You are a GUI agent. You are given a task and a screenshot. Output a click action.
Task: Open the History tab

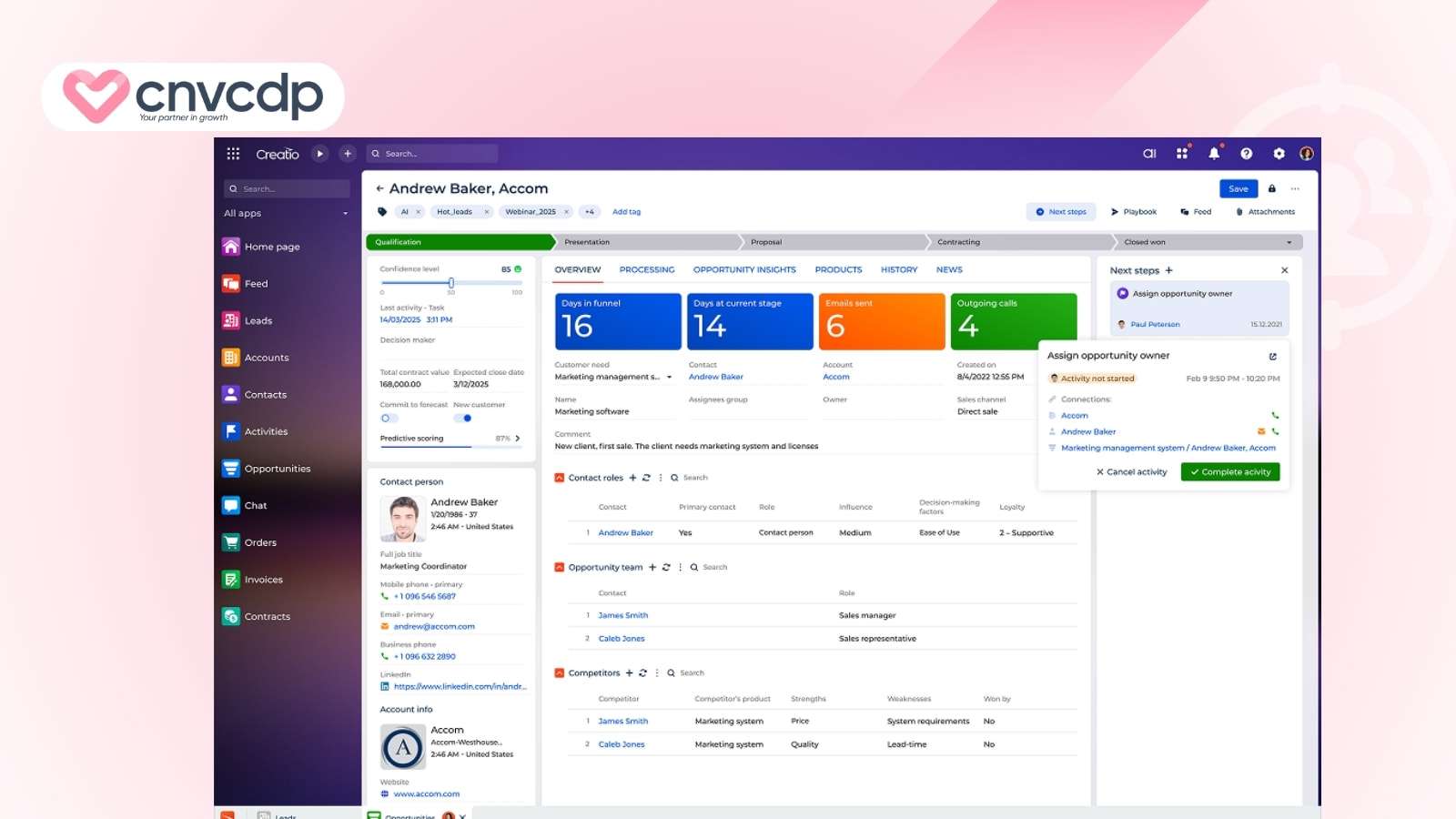pos(898,269)
